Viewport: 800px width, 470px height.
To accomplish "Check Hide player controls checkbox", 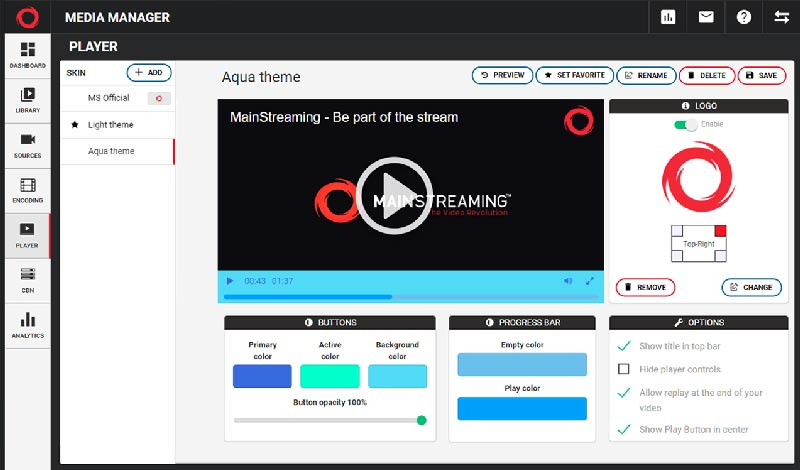I will pos(623,369).
